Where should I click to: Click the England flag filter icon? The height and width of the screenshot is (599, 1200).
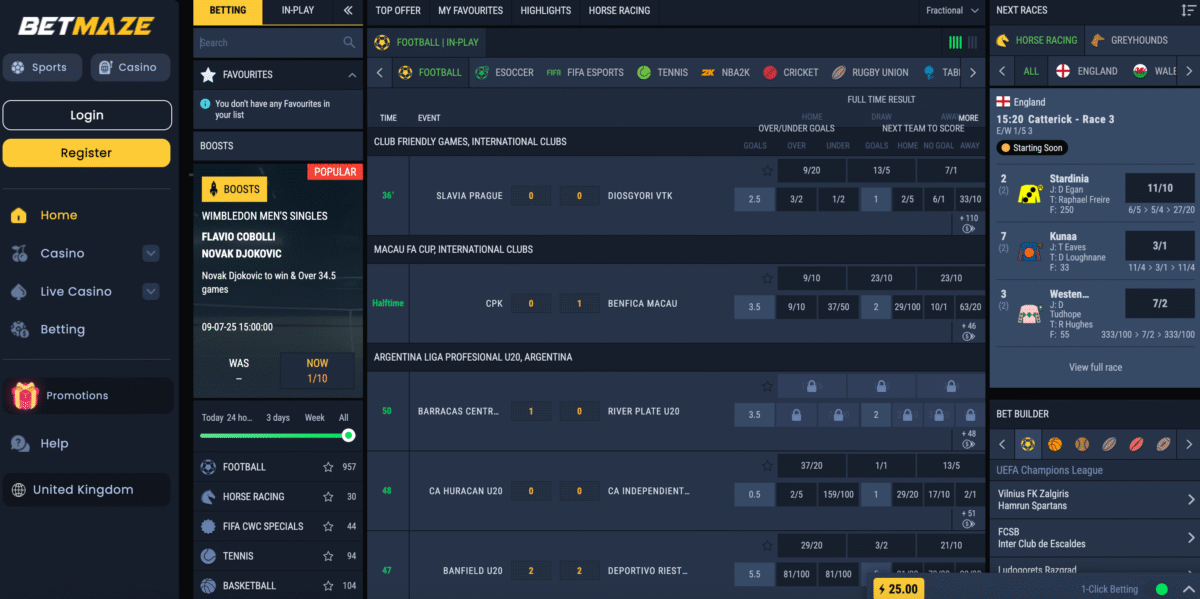tap(1063, 72)
